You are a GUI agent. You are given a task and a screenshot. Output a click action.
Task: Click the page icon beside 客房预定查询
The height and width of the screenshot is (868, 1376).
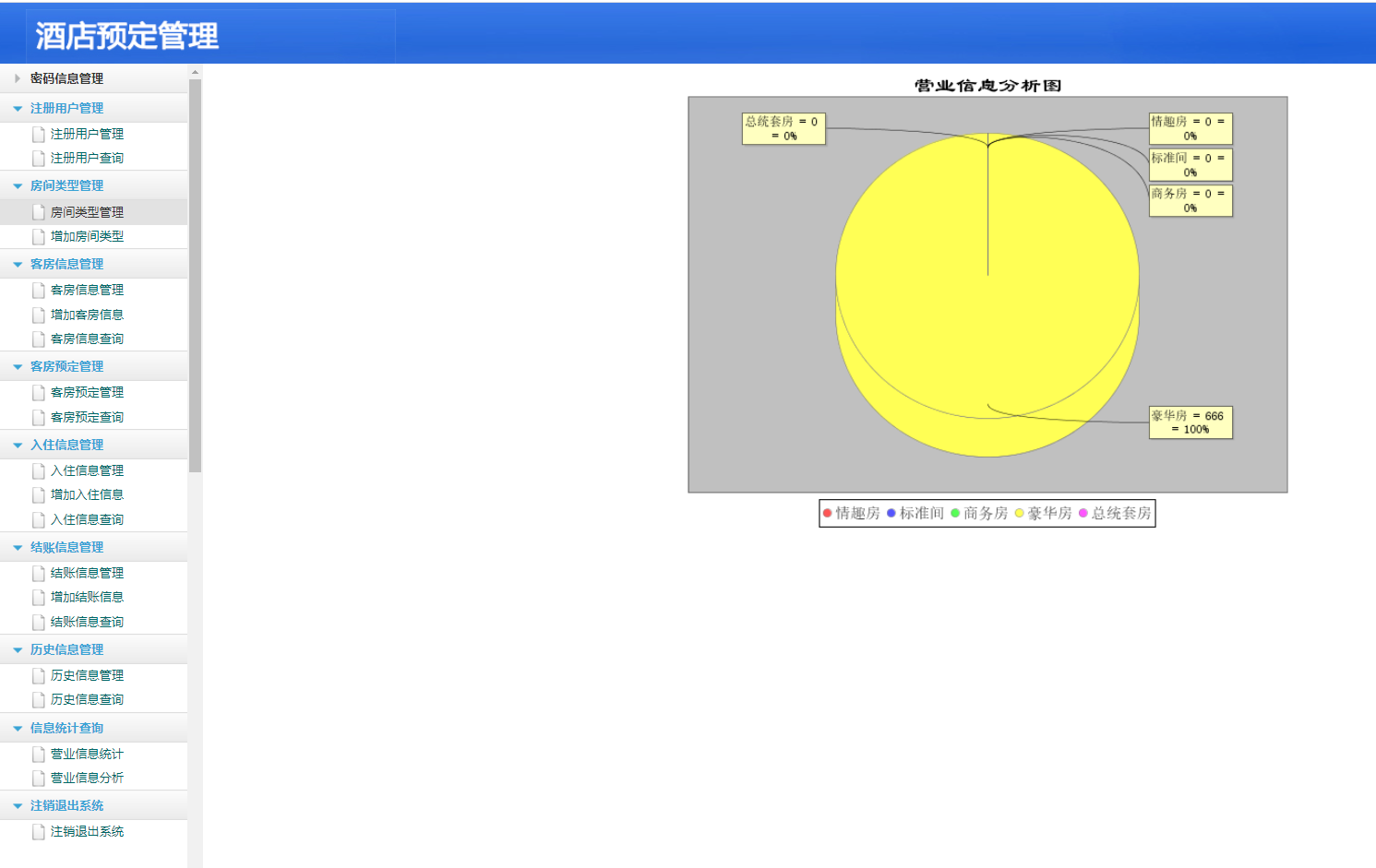click(x=39, y=418)
